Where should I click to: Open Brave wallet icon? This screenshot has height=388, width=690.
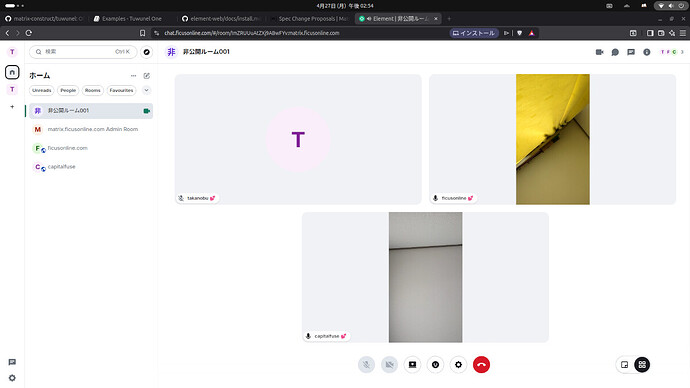pyautogui.click(x=661, y=33)
